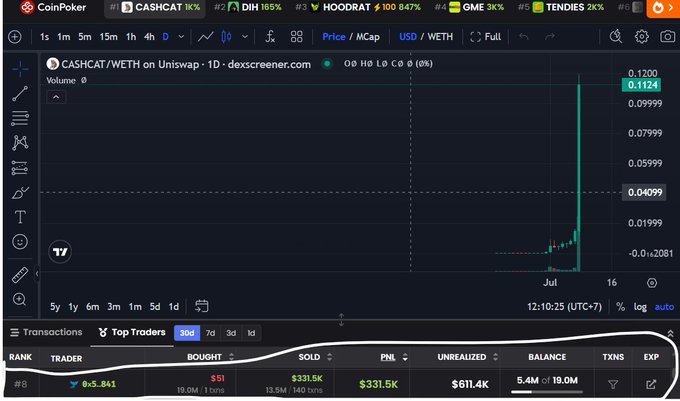Activate the zoom in tool
680x401 pixels.
point(19,299)
